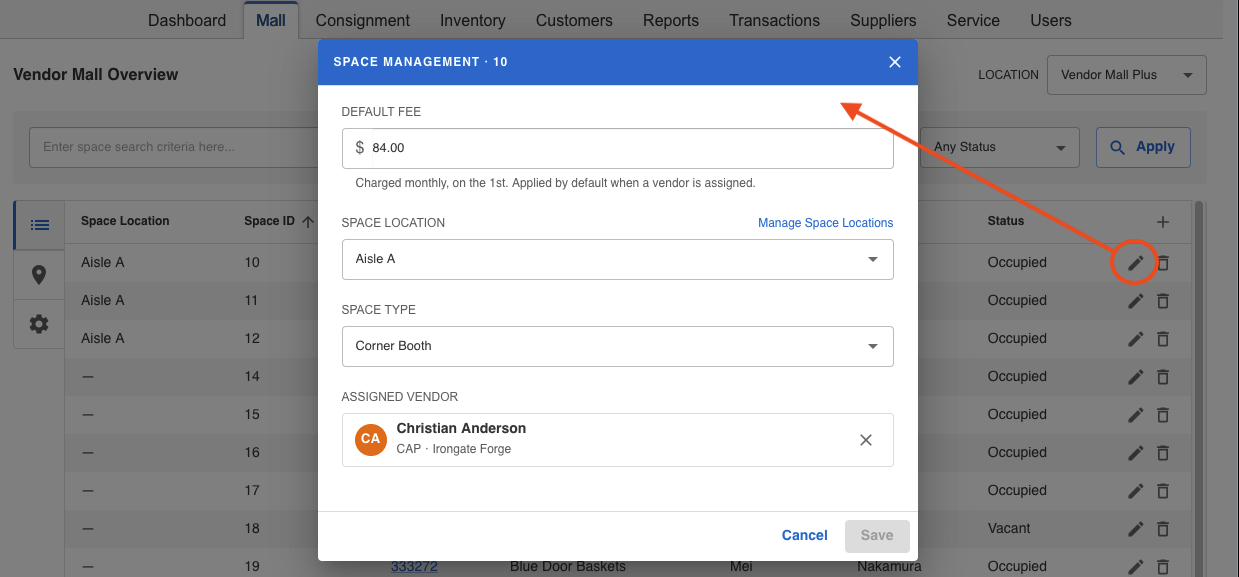Viewport: 1239px width, 577px height.
Task: Edit vacant space 18 with pencil icon
Action: tap(1135, 529)
